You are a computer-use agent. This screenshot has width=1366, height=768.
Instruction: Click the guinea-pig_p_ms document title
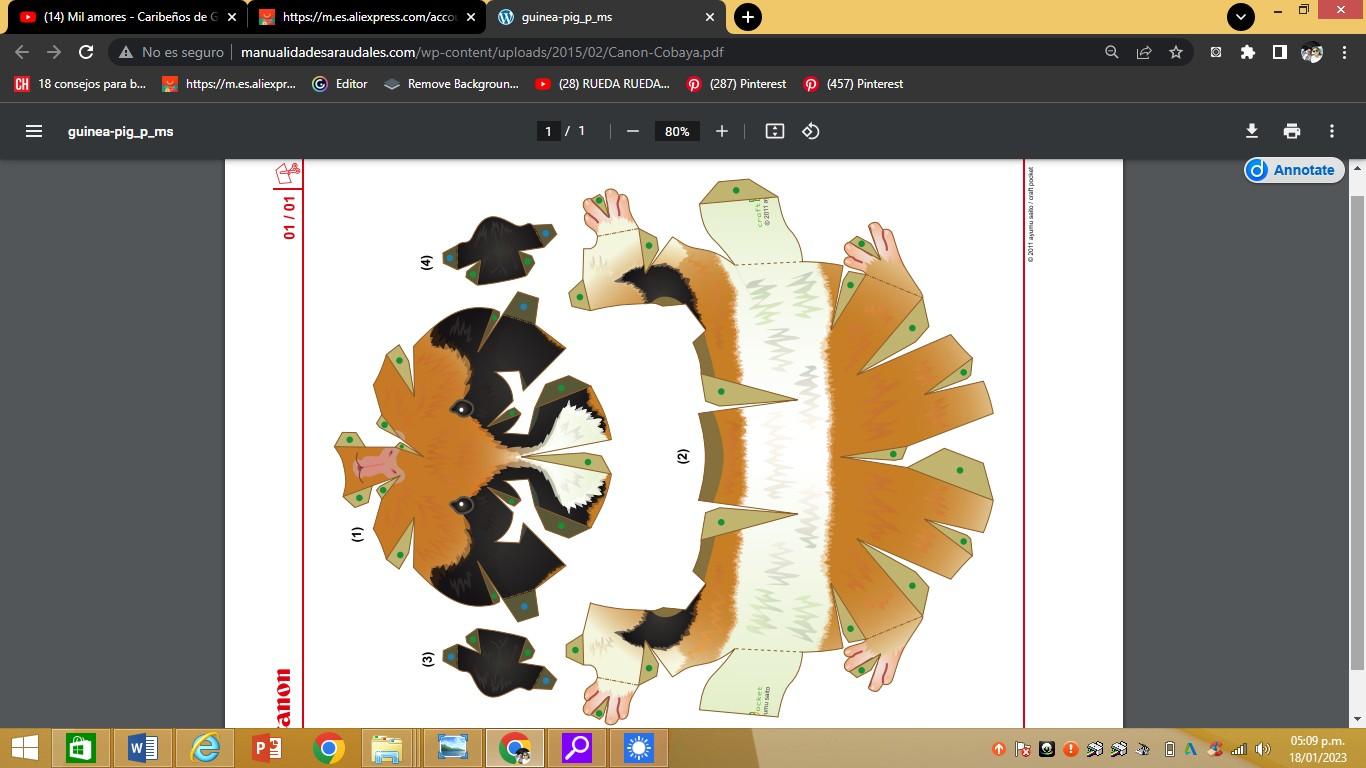121,131
